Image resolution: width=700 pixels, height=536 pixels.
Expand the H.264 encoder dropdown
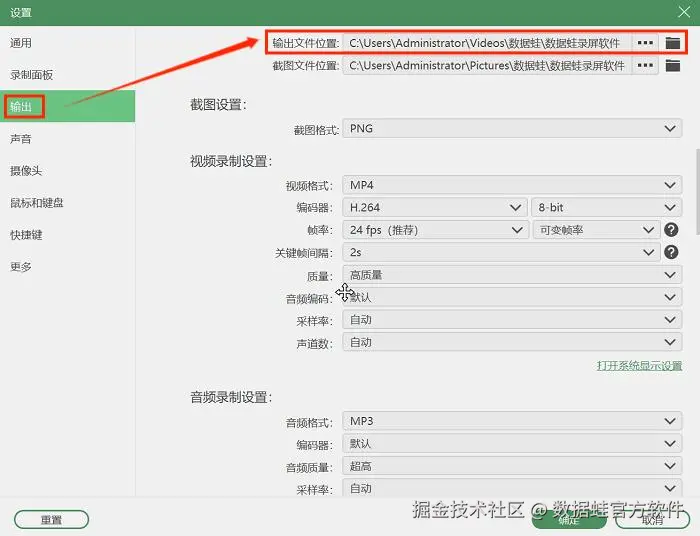click(x=435, y=208)
